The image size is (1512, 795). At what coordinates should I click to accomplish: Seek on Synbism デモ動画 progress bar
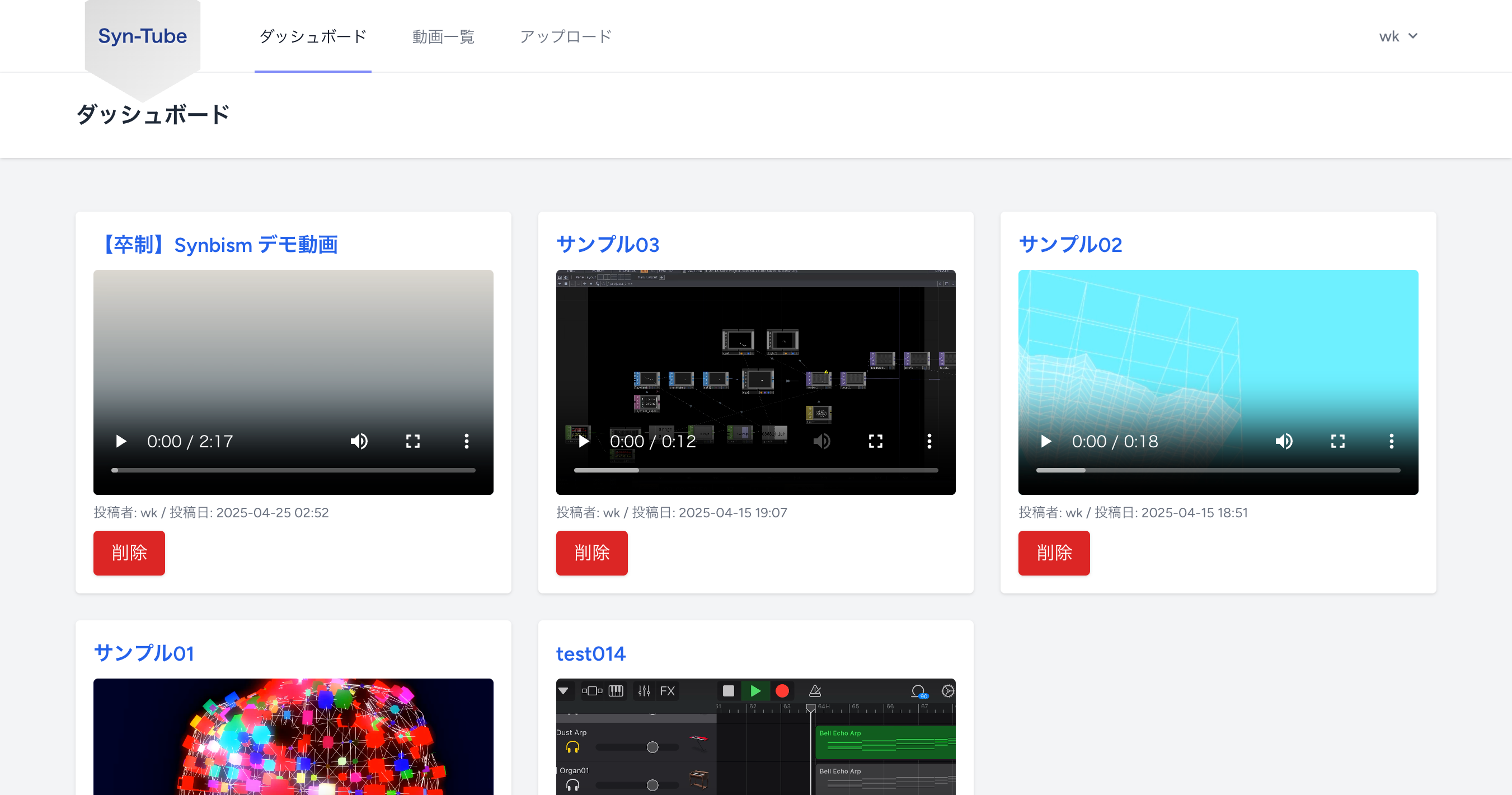293,470
